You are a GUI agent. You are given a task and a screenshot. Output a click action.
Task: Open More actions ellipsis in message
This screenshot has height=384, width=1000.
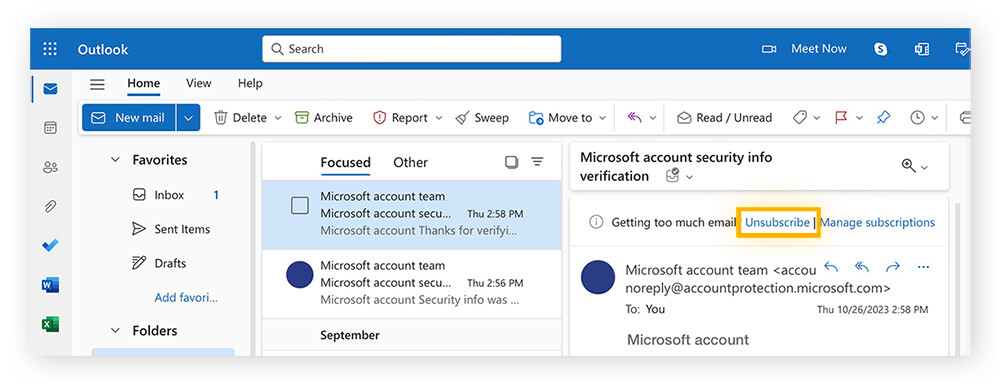pyautogui.click(x=923, y=267)
